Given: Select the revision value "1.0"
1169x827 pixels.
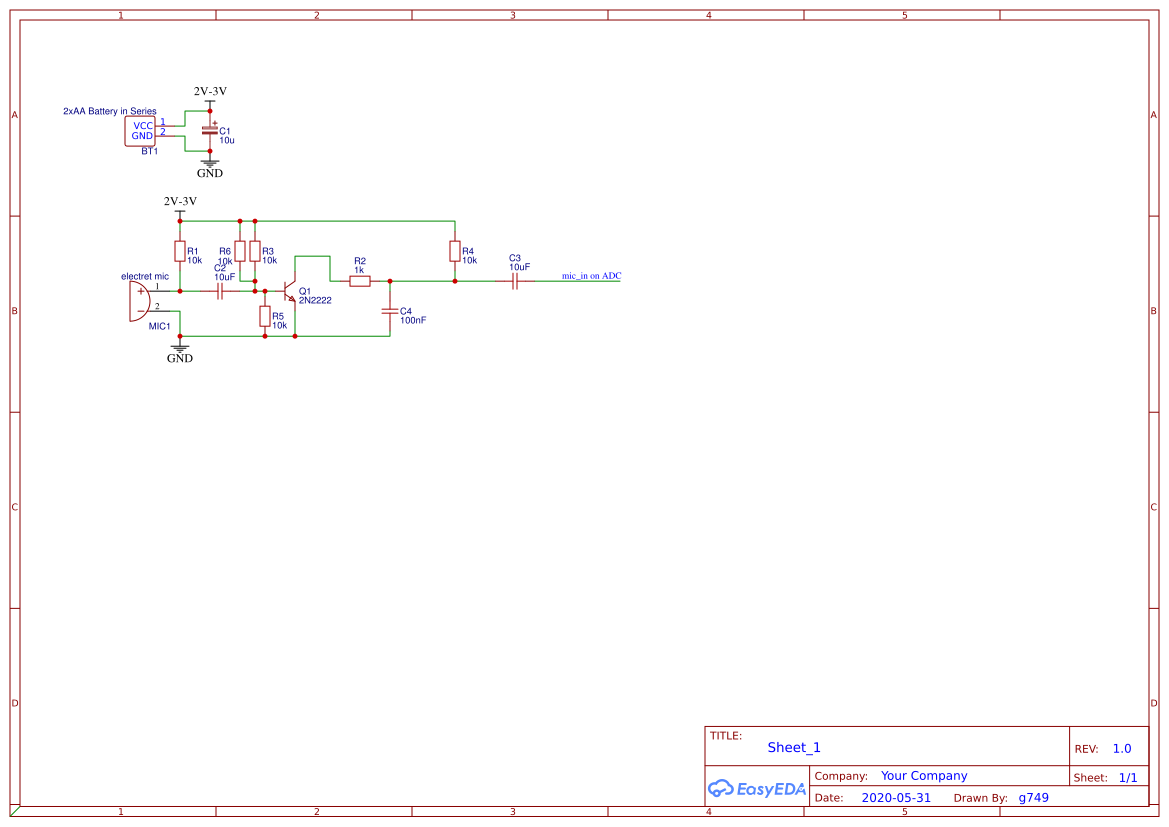Looking at the screenshot, I should pyautogui.click(x=1122, y=749).
